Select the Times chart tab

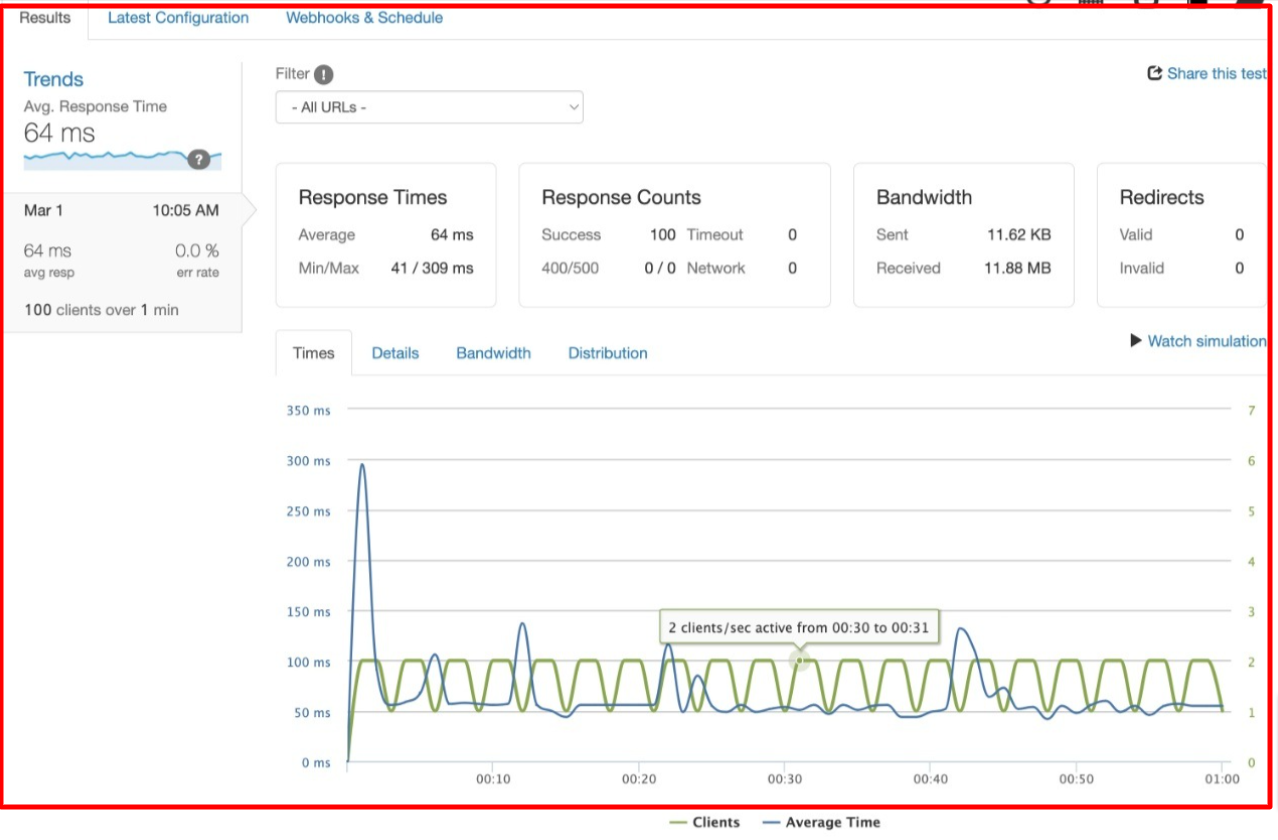click(x=313, y=353)
